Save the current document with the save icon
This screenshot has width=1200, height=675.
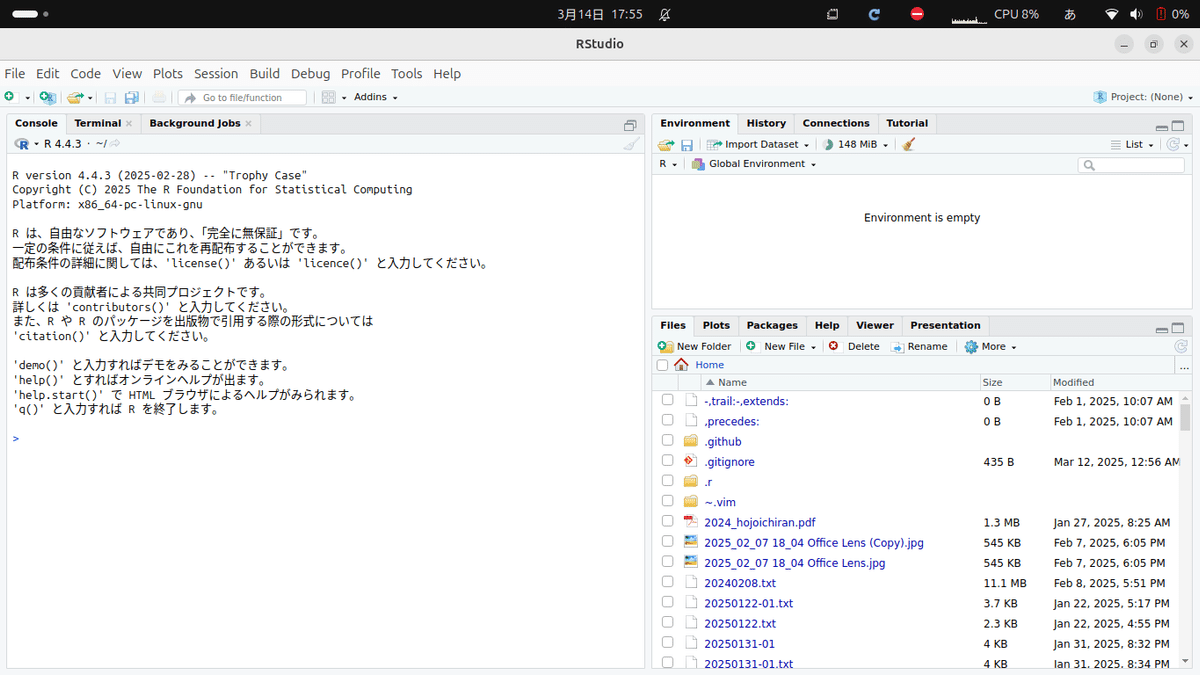click(x=110, y=96)
